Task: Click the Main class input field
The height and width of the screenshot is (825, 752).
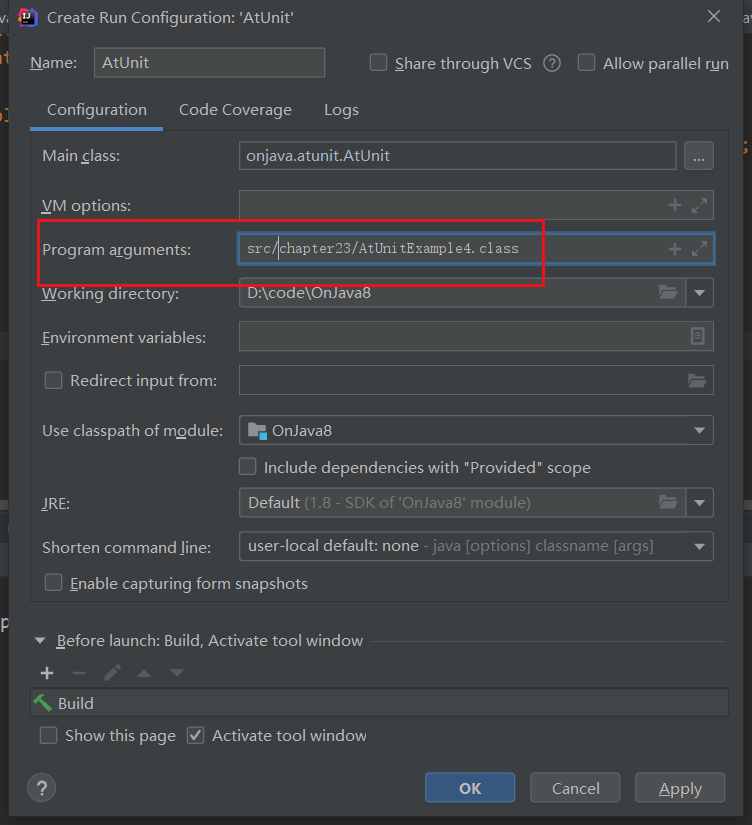Action: tap(457, 156)
